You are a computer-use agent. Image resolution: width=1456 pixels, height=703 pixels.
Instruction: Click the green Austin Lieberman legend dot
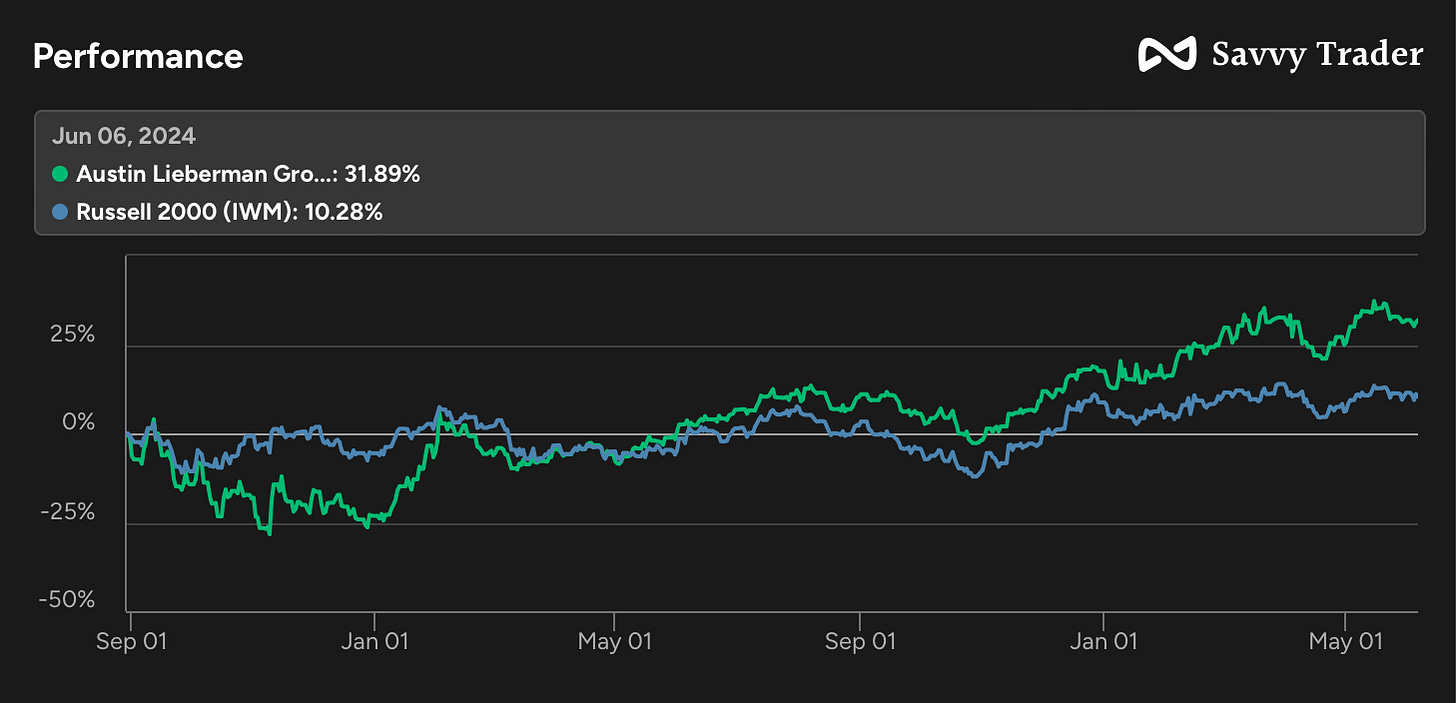coord(60,174)
